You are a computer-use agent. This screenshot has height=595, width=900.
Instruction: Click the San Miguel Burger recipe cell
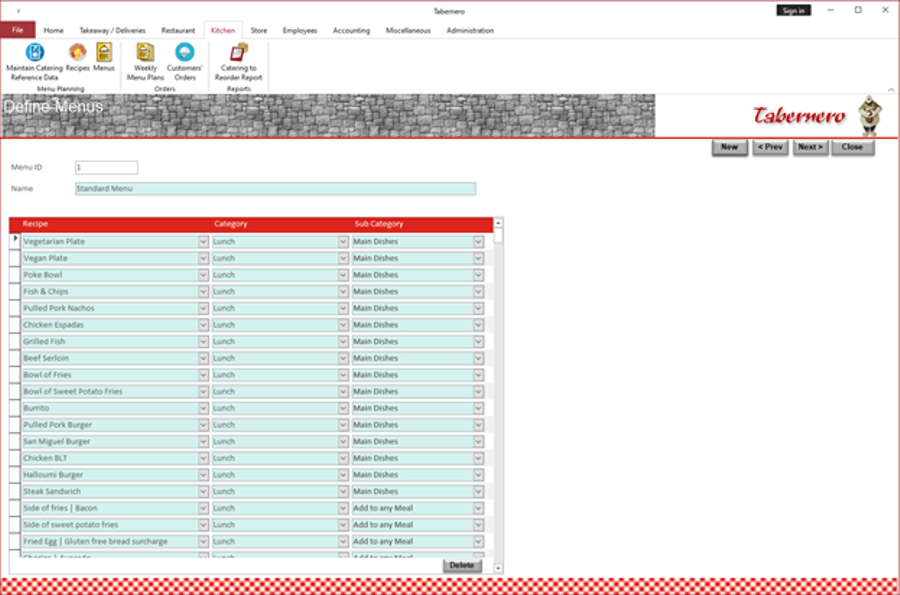point(111,442)
